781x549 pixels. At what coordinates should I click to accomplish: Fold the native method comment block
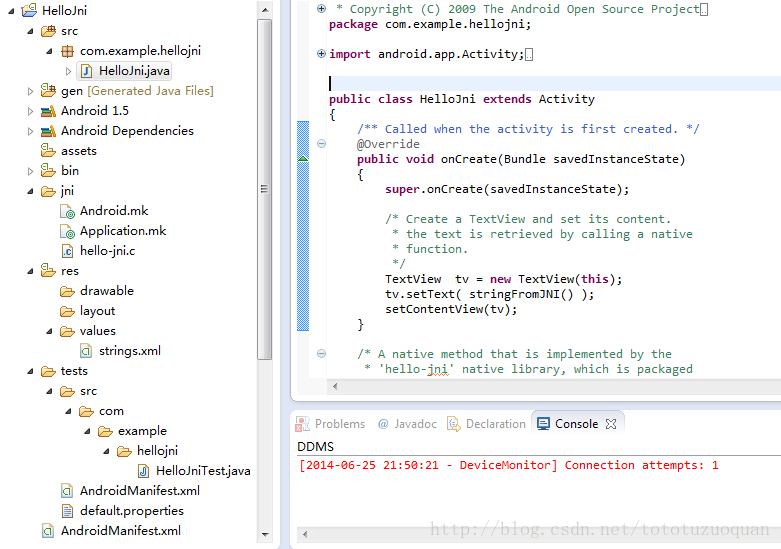[x=321, y=353]
